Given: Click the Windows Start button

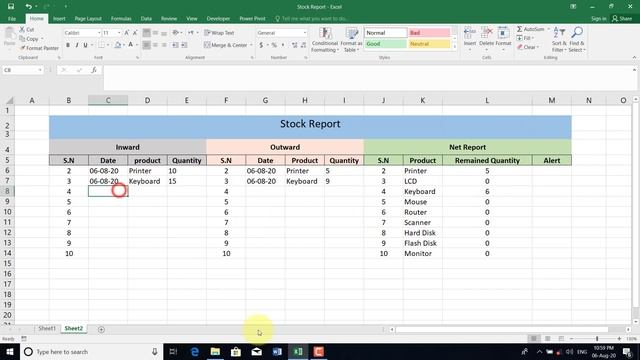Looking at the screenshot, I should click(x=9, y=351).
